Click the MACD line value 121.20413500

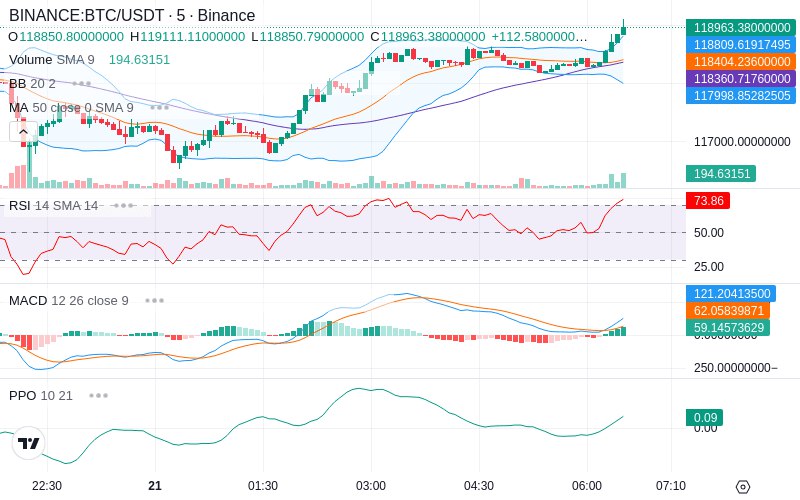(731, 293)
